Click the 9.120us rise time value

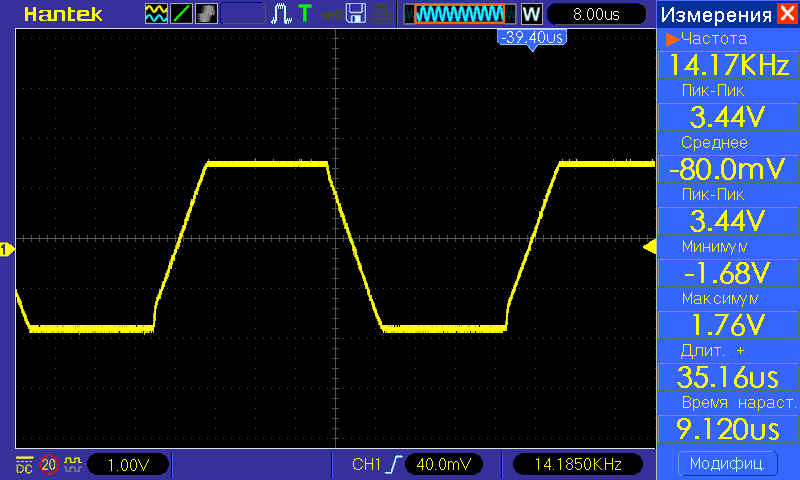pos(728,429)
